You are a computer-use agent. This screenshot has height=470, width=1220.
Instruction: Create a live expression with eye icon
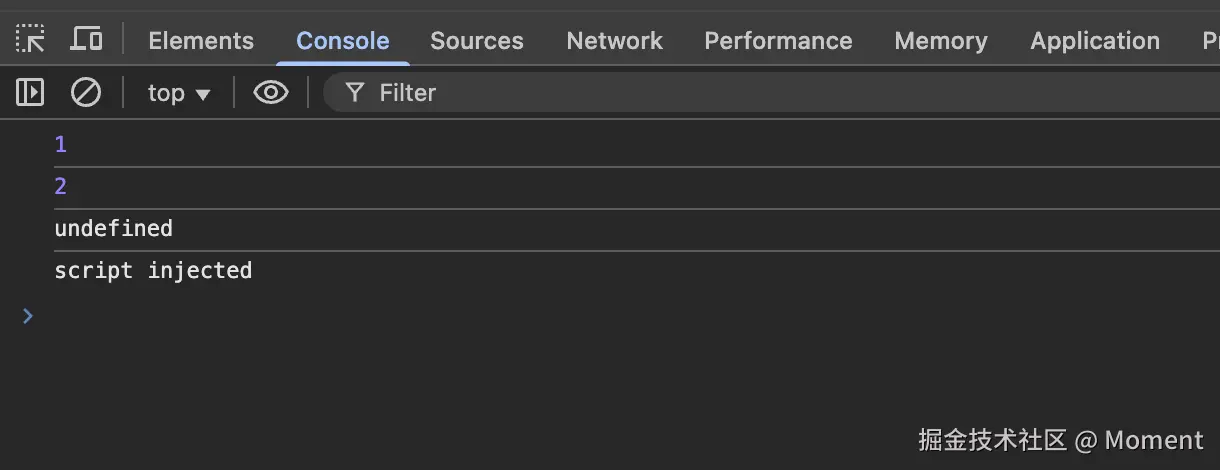point(270,93)
